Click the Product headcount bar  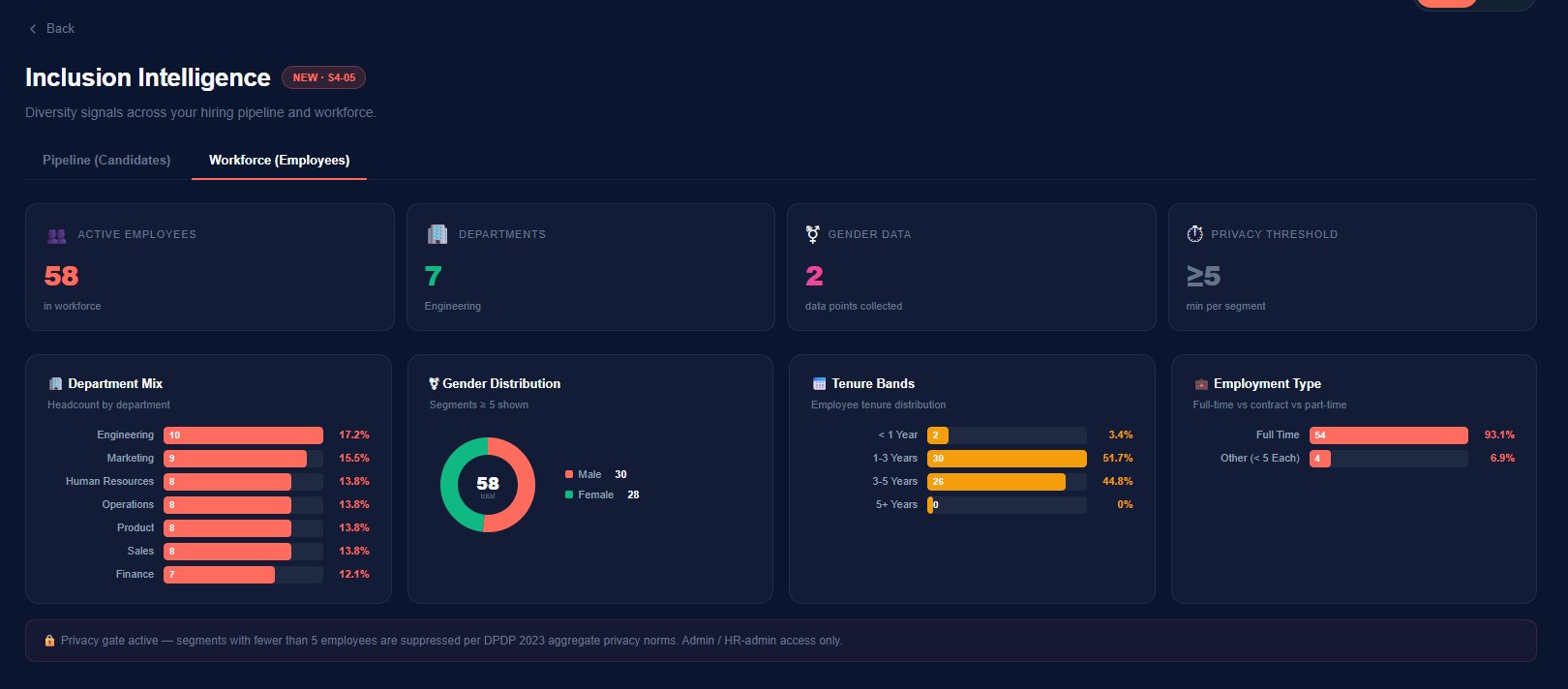227,528
